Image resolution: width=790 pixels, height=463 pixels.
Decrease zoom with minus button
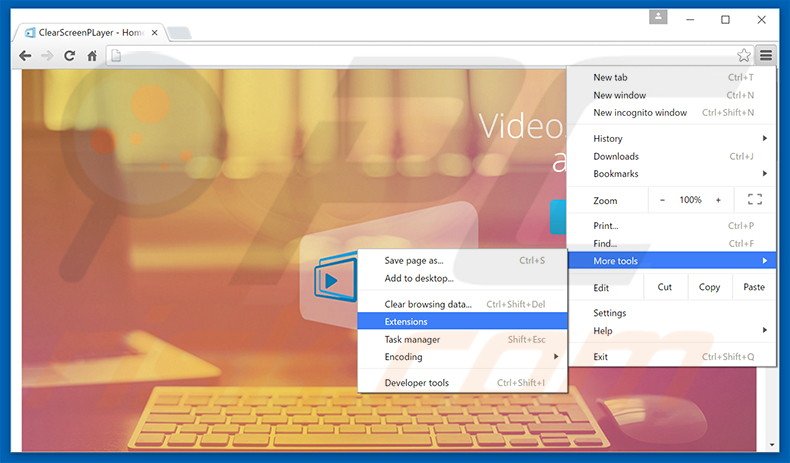click(663, 200)
